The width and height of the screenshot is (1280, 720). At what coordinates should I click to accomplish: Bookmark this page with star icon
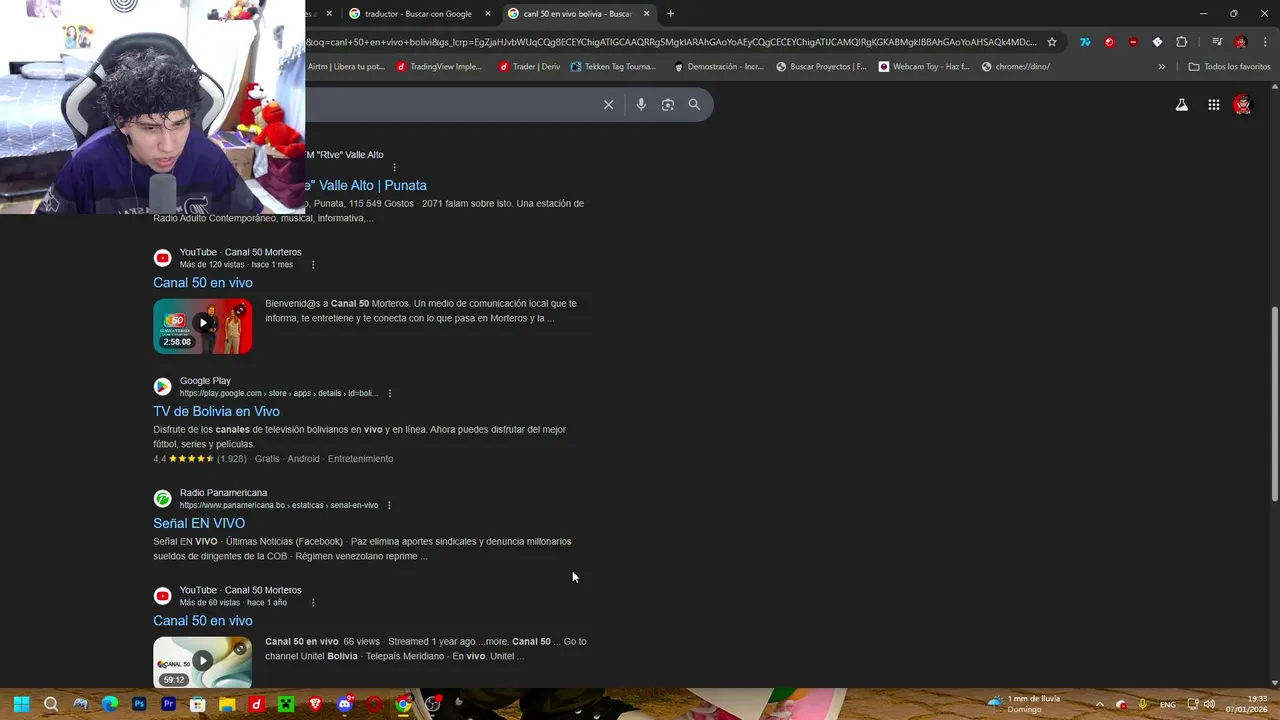tap(1052, 42)
